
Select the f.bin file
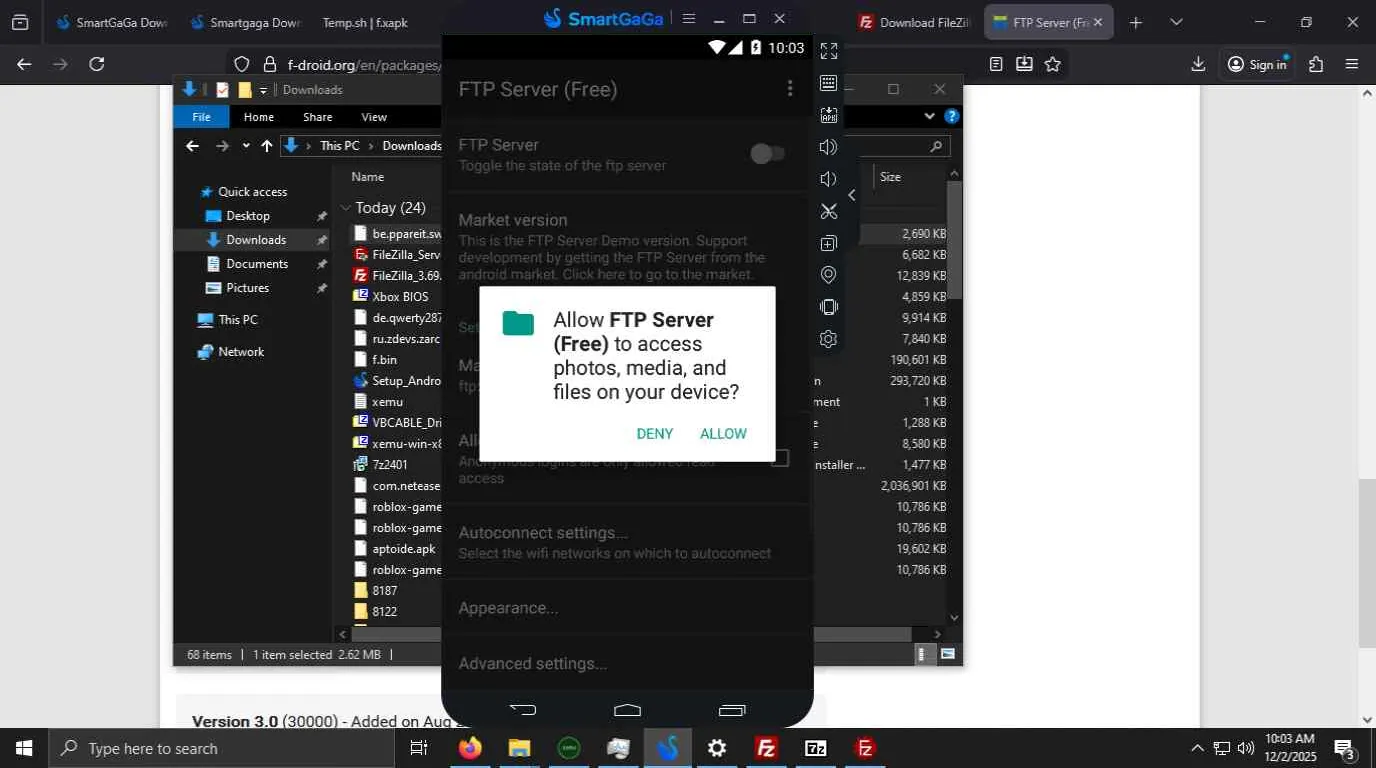click(384, 359)
